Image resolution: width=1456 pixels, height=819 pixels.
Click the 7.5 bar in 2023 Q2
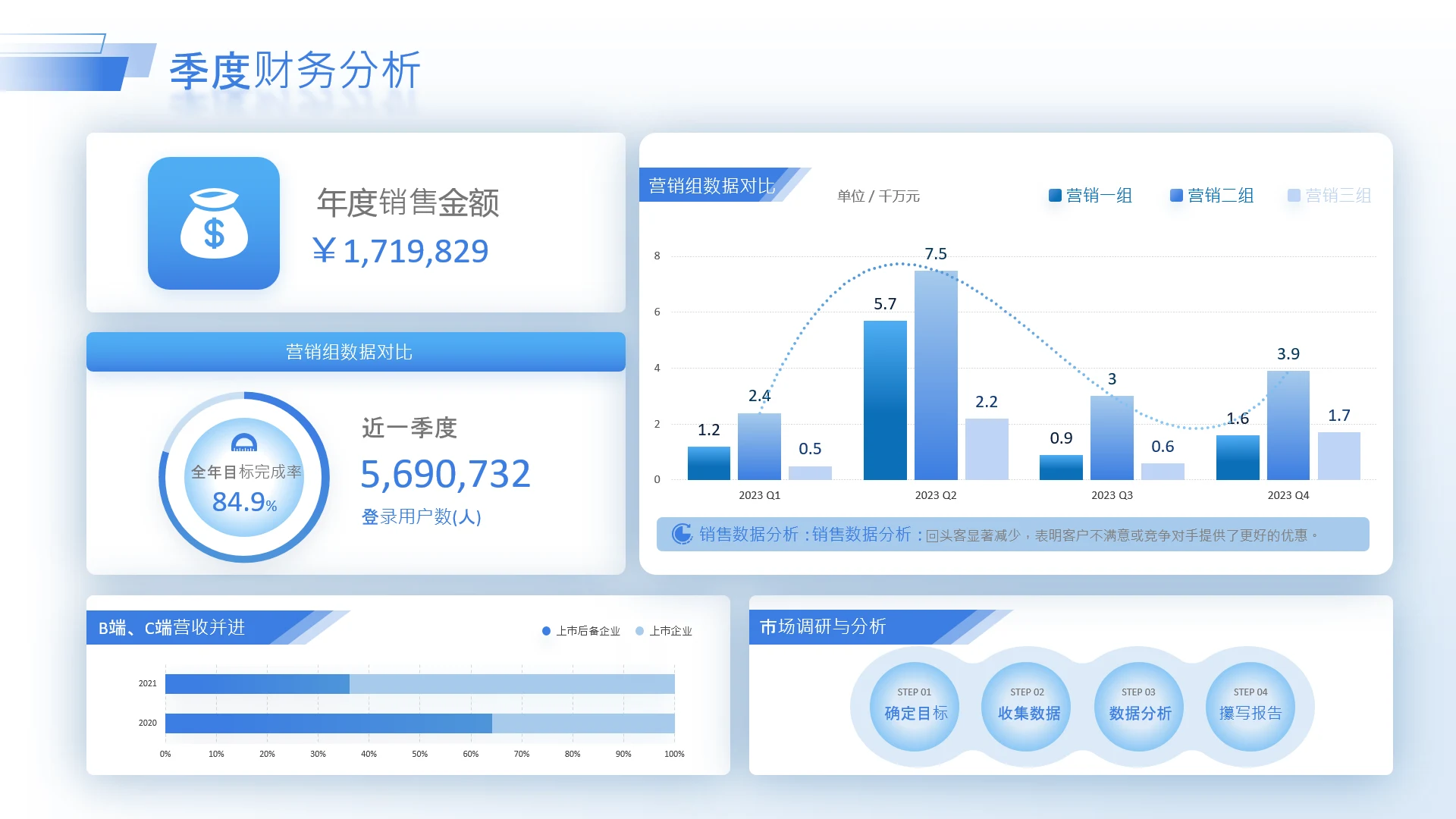point(936,375)
